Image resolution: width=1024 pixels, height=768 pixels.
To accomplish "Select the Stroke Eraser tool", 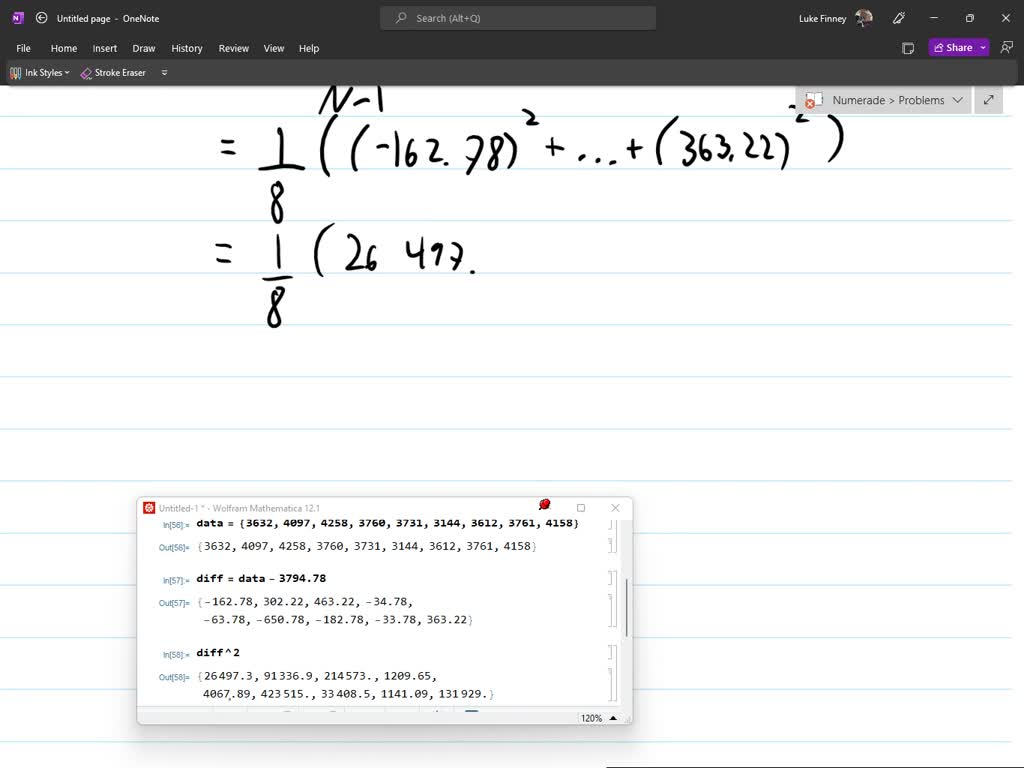I will coord(113,72).
